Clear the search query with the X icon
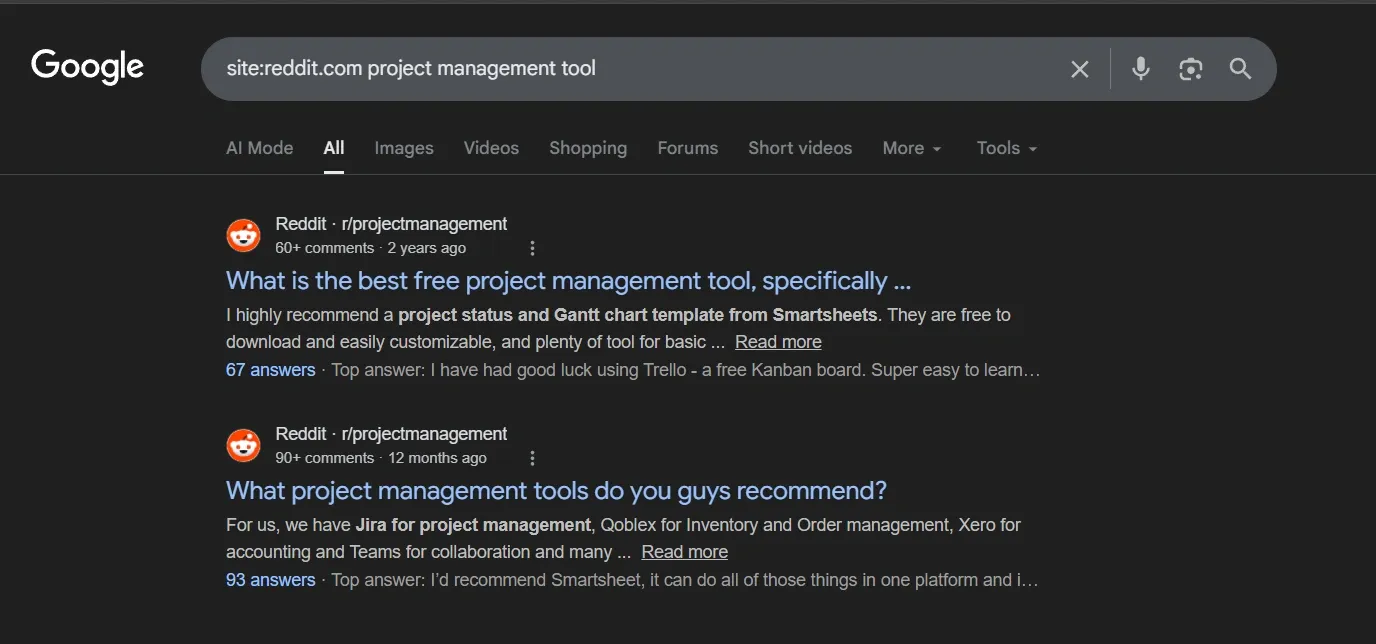 pos(1080,69)
